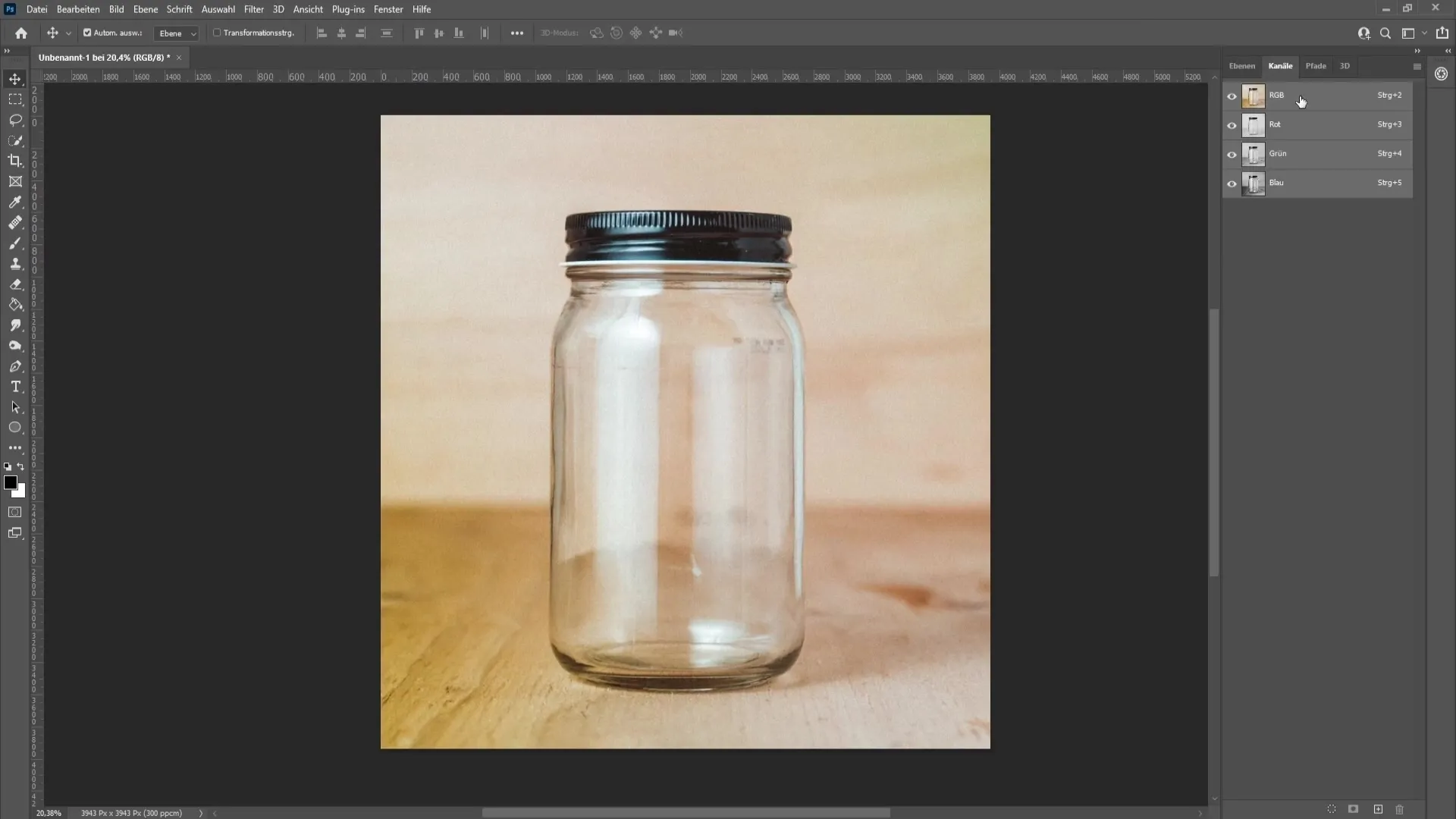Viewport: 1456px width, 819px height.
Task: Select the Eyedropper tool
Action: click(15, 201)
